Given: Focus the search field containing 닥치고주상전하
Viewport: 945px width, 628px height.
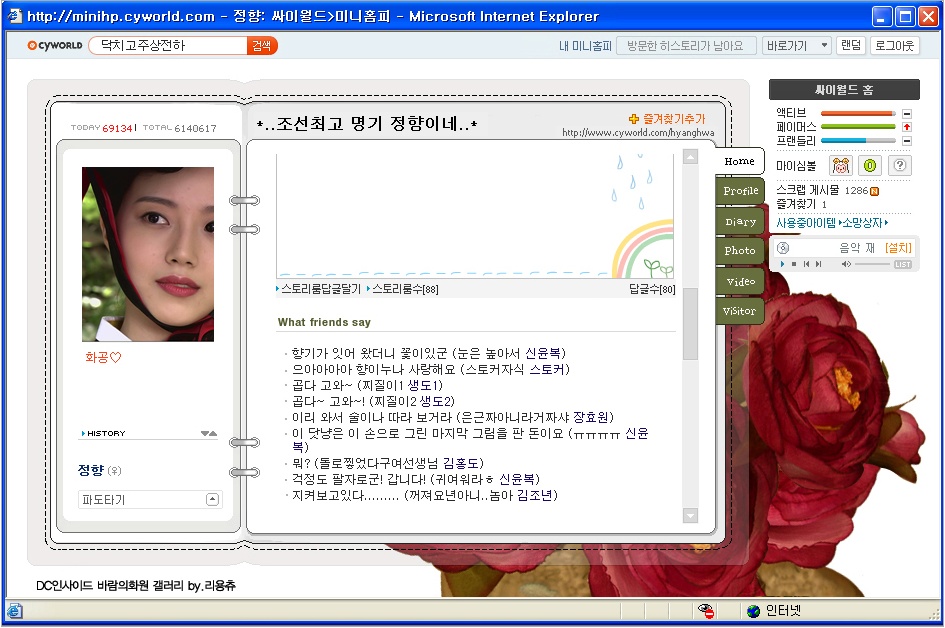Looking at the screenshot, I should (168, 46).
